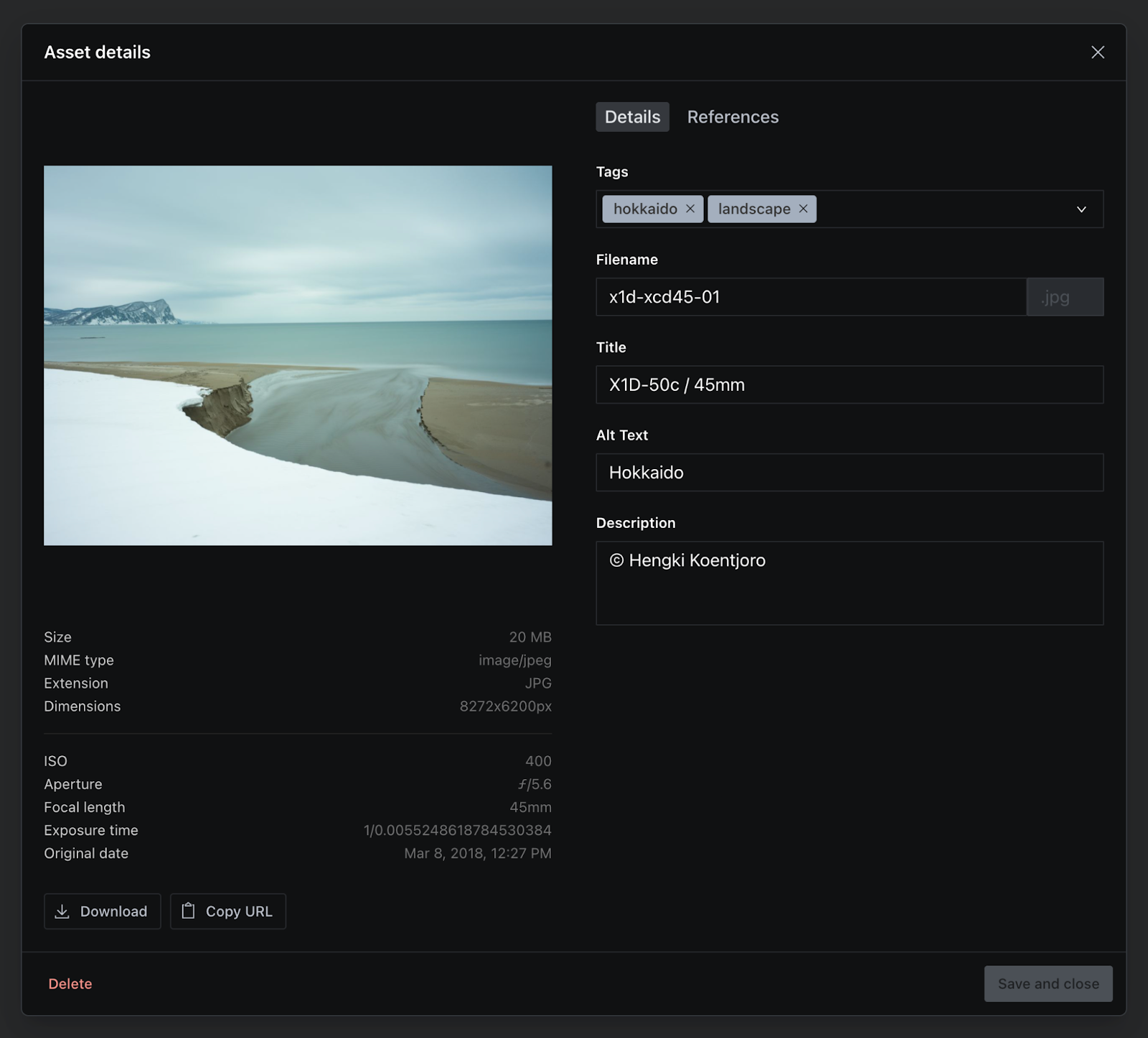Select the hokkaido tag chip
The width and height of the screenshot is (1148, 1038).
[x=644, y=209]
